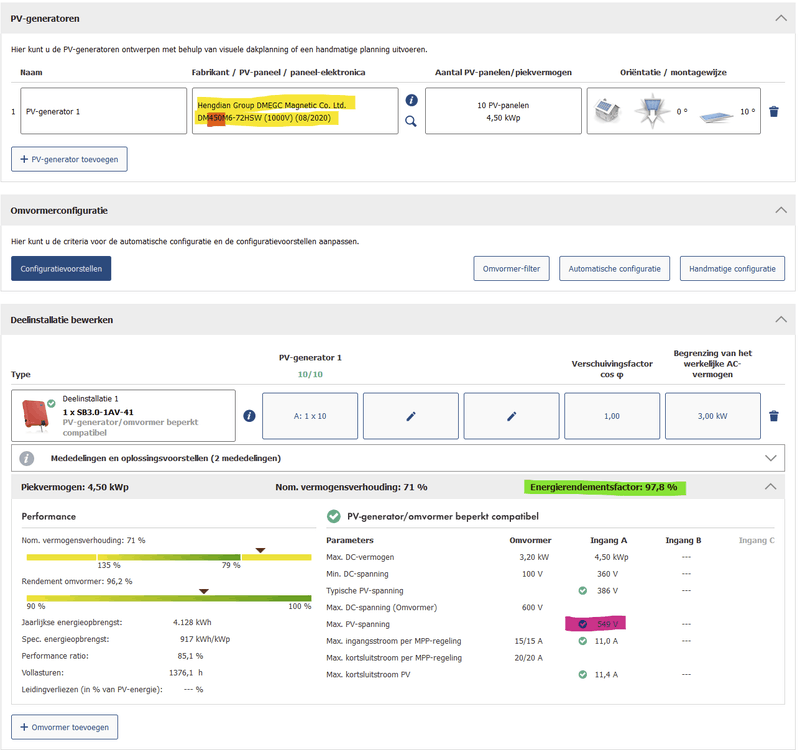The height and width of the screenshot is (750, 800).
Task: Open the Omvormer-filter
Action: tap(512, 268)
